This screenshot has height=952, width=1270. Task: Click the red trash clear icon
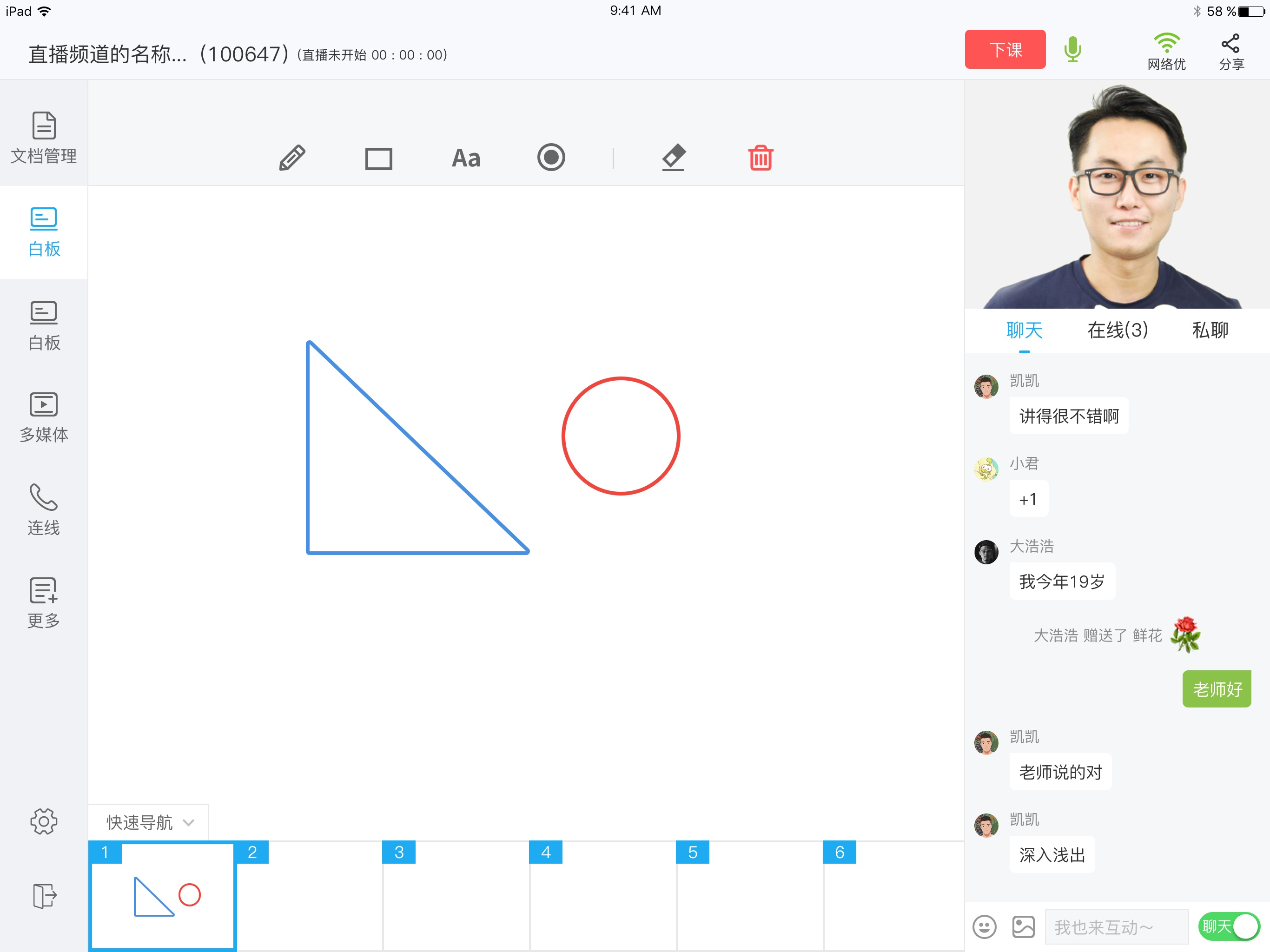point(761,158)
